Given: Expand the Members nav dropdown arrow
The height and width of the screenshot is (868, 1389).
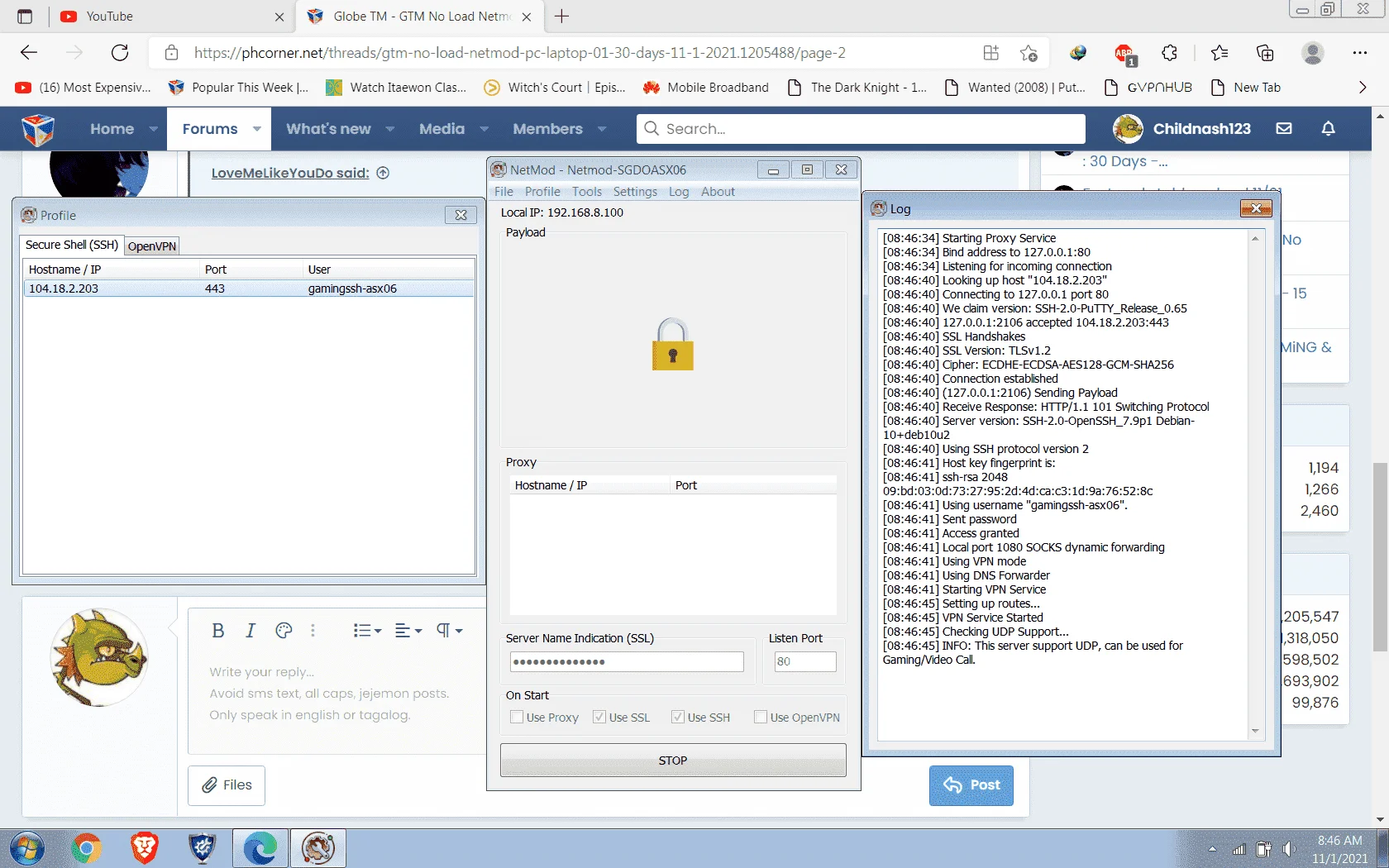Looking at the screenshot, I should (602, 129).
